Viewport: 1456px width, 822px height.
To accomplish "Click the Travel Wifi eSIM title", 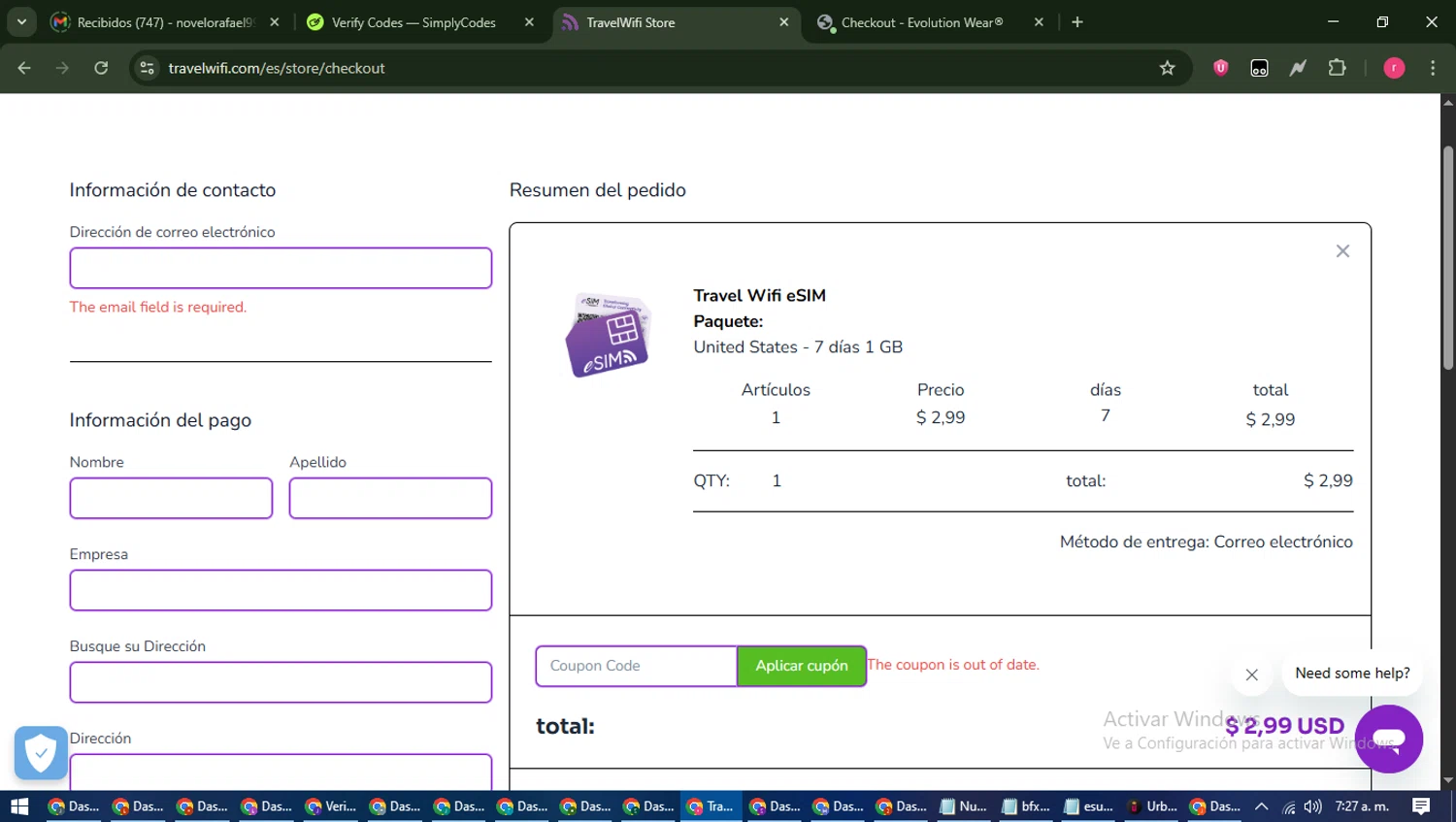I will click(759, 295).
